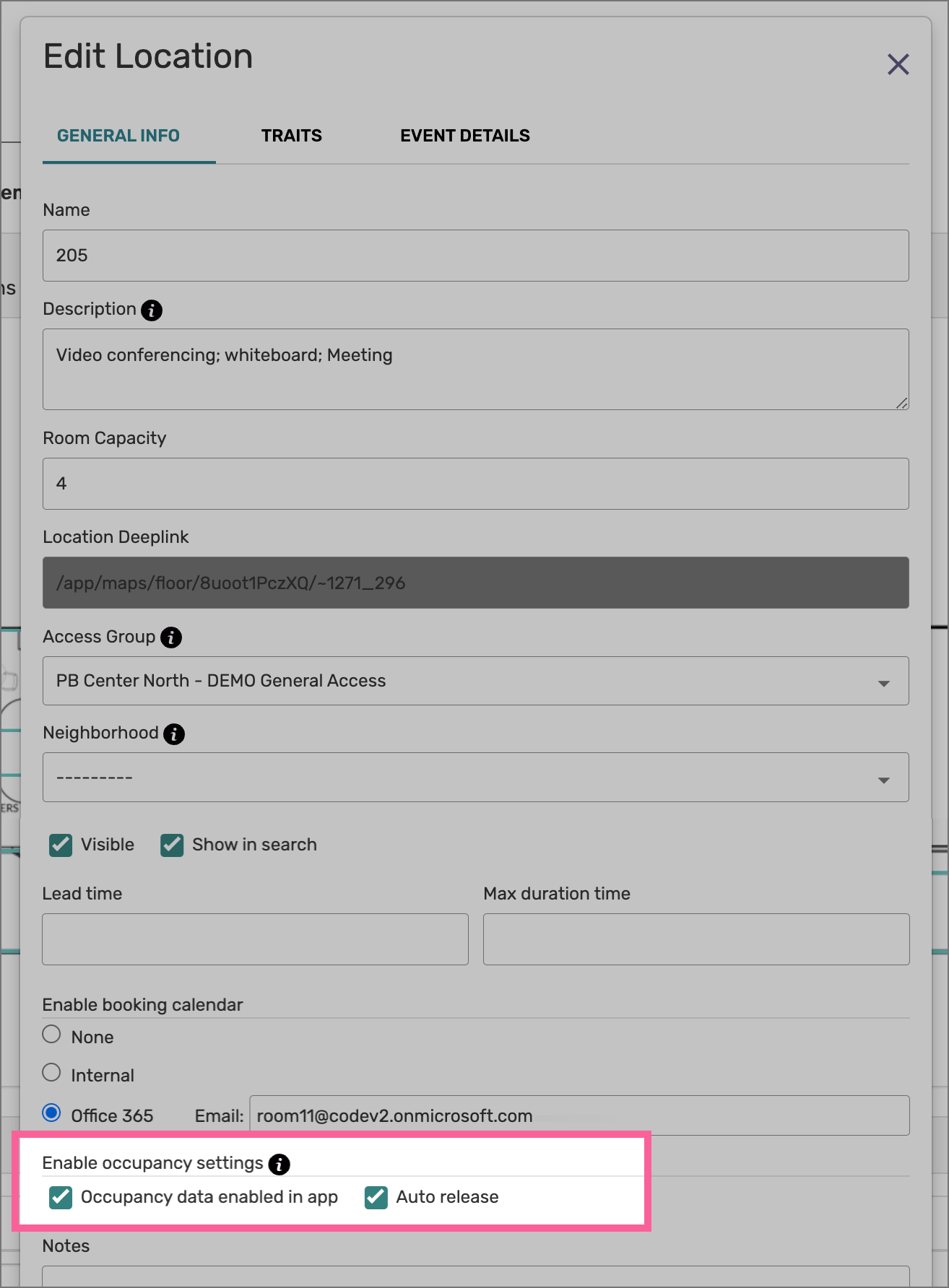949x1288 pixels.
Task: Click the Enable occupancy settings info icon
Action: coord(279,1165)
